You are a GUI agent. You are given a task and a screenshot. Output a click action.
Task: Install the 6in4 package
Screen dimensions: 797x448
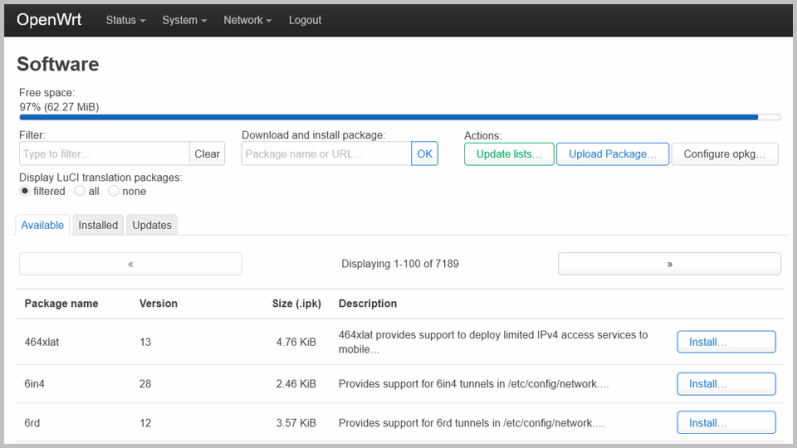coord(726,384)
